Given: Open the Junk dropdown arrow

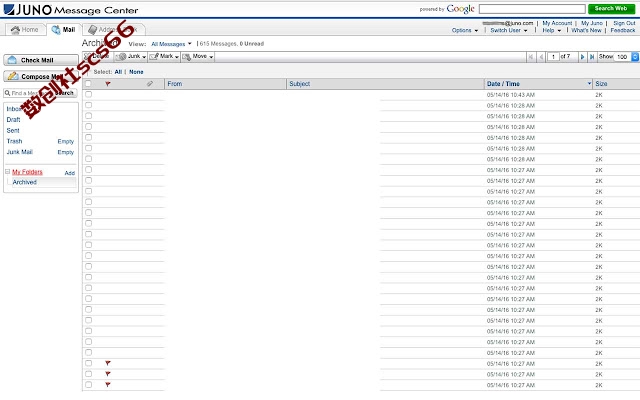Looking at the screenshot, I should tap(144, 57).
